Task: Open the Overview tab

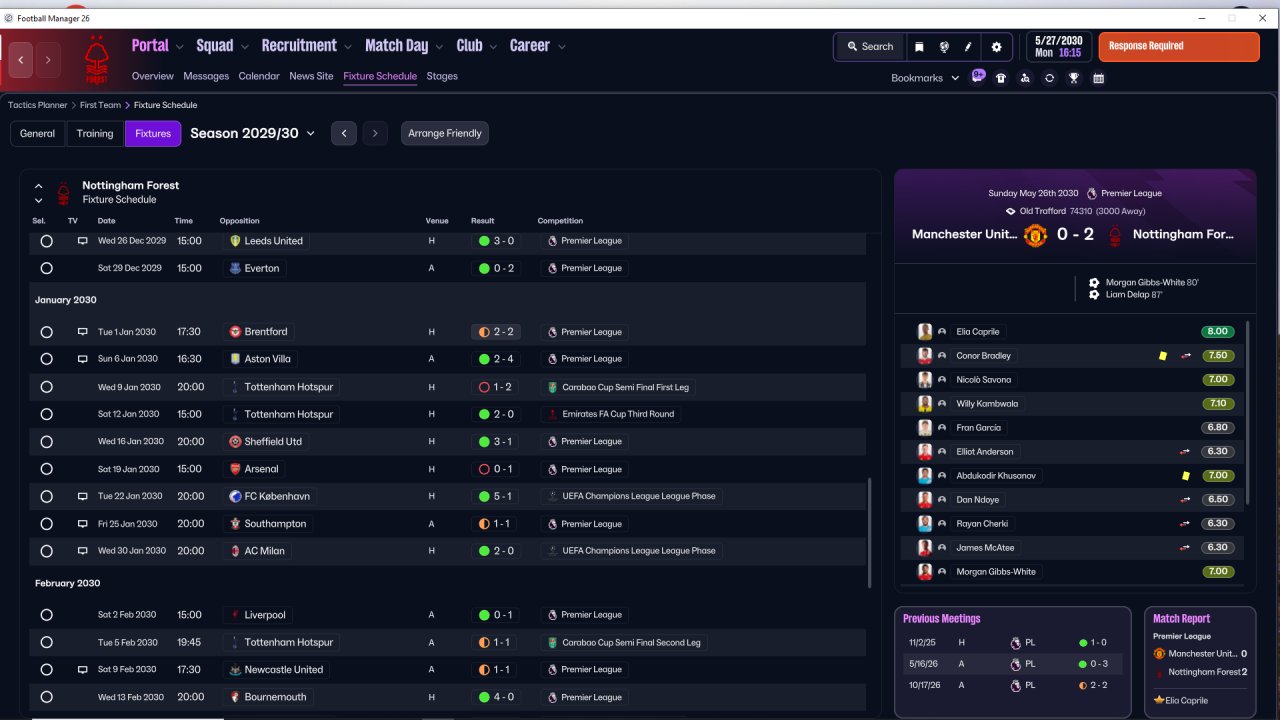Action: 153,76
